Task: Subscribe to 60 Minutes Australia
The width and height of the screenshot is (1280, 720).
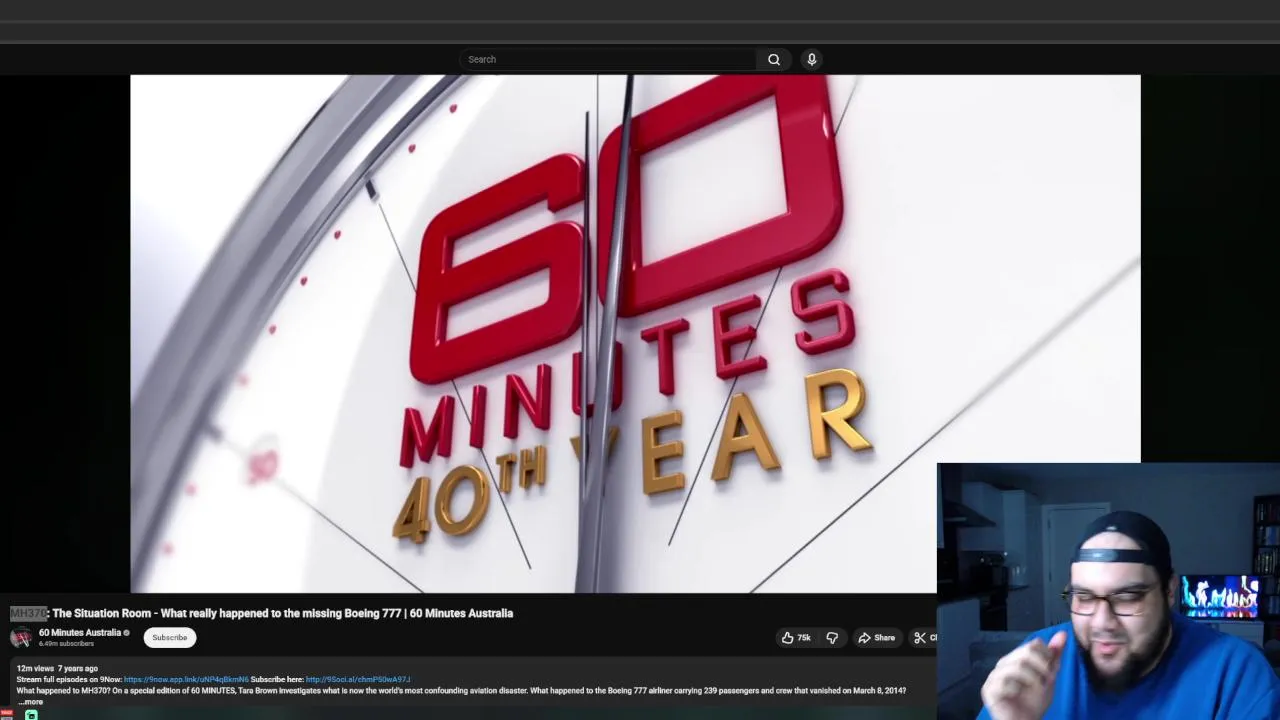Action: point(169,638)
